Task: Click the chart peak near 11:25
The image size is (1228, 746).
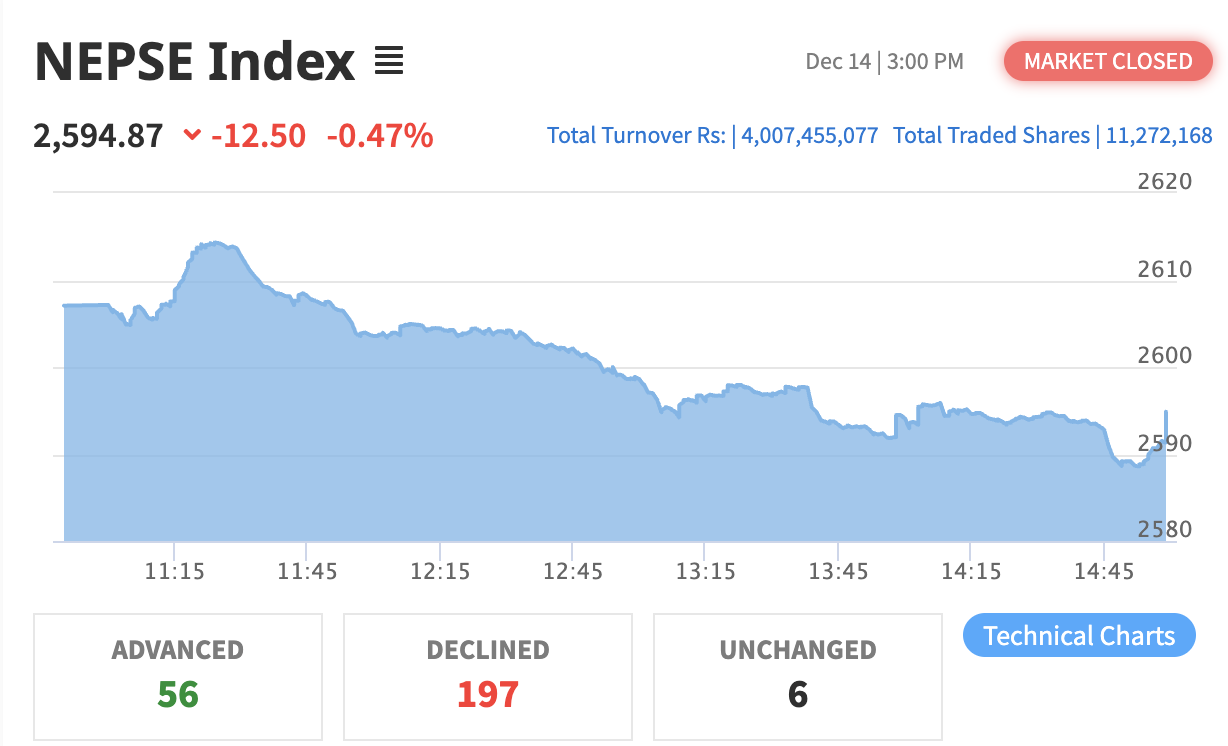Action: [x=215, y=243]
